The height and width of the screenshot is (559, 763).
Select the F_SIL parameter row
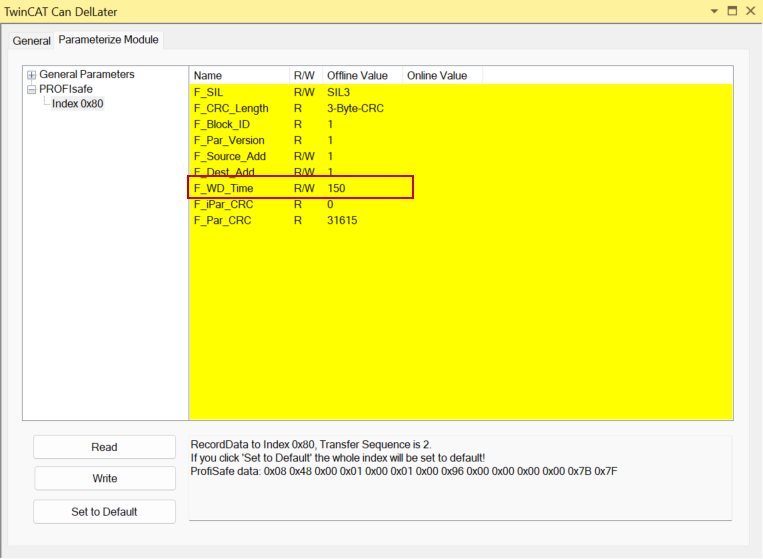point(460,92)
